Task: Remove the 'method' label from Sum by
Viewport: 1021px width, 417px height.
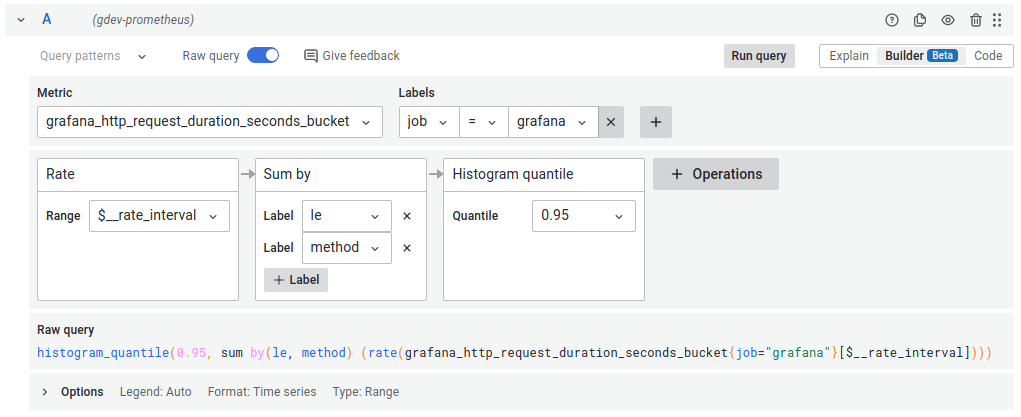Action: 407,248
